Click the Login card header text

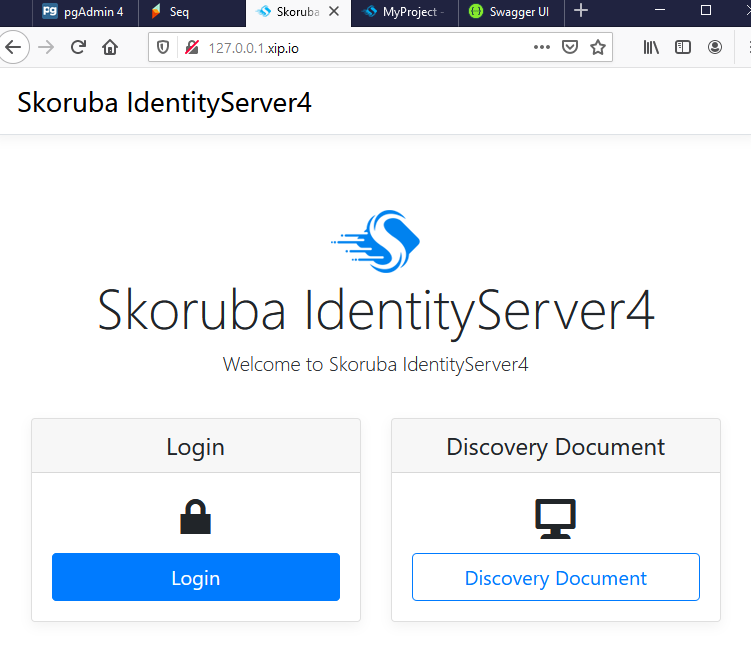pyautogui.click(x=195, y=447)
